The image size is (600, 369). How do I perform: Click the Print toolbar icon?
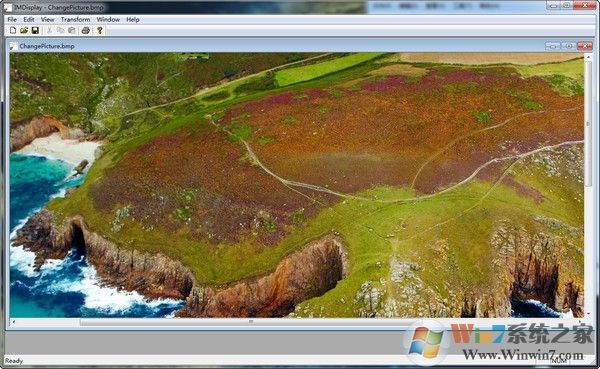(x=86, y=30)
